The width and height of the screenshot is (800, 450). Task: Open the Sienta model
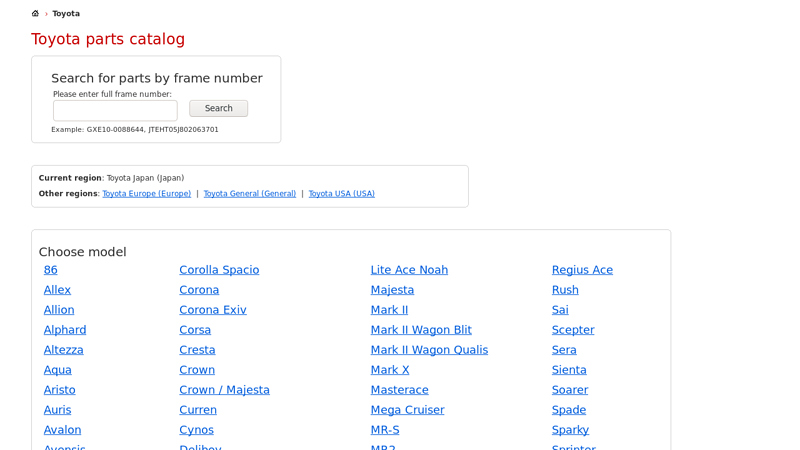click(569, 369)
